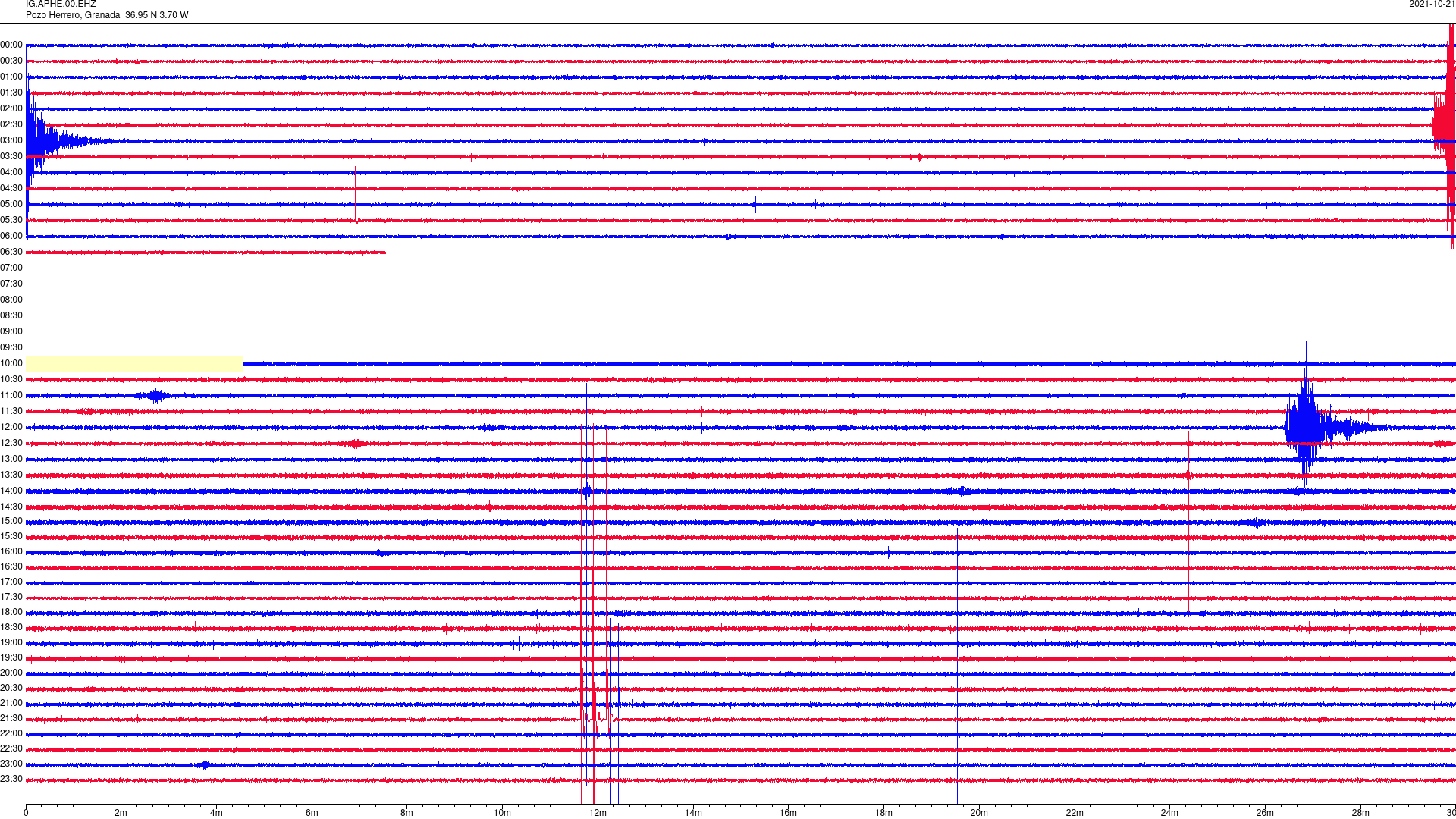Click the small blue event on 15:00 trace near 26m
Viewport: 1456px width, 819px height.
click(1257, 522)
